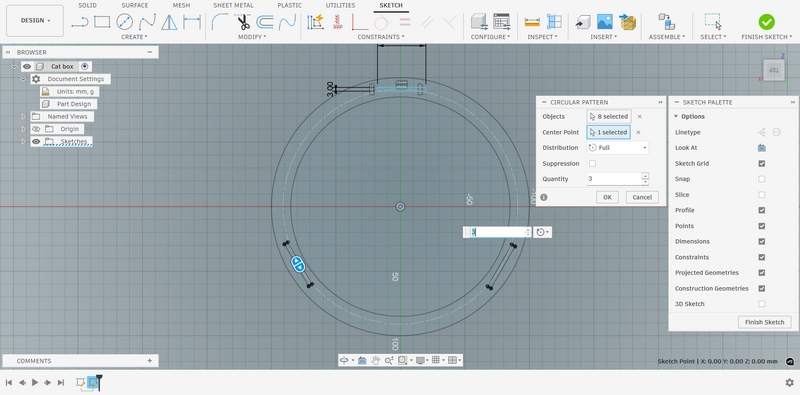Switch to the SHEET METAL tab
This screenshot has height=395, width=800.
click(233, 6)
